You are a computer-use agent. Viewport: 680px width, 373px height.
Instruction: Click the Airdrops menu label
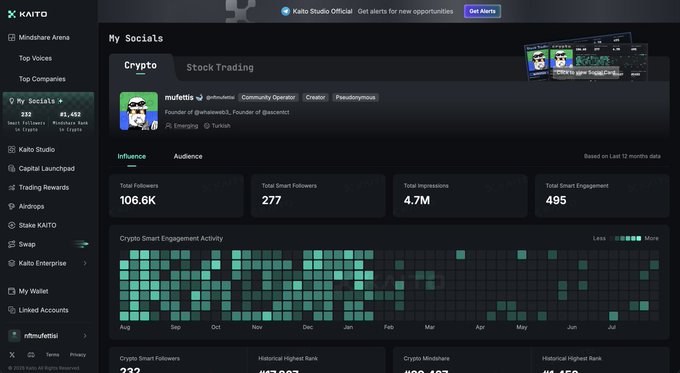(31, 206)
